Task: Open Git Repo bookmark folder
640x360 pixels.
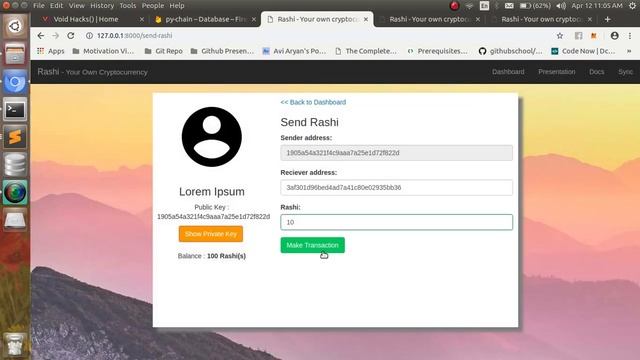Action: pyautogui.click(x=163, y=51)
